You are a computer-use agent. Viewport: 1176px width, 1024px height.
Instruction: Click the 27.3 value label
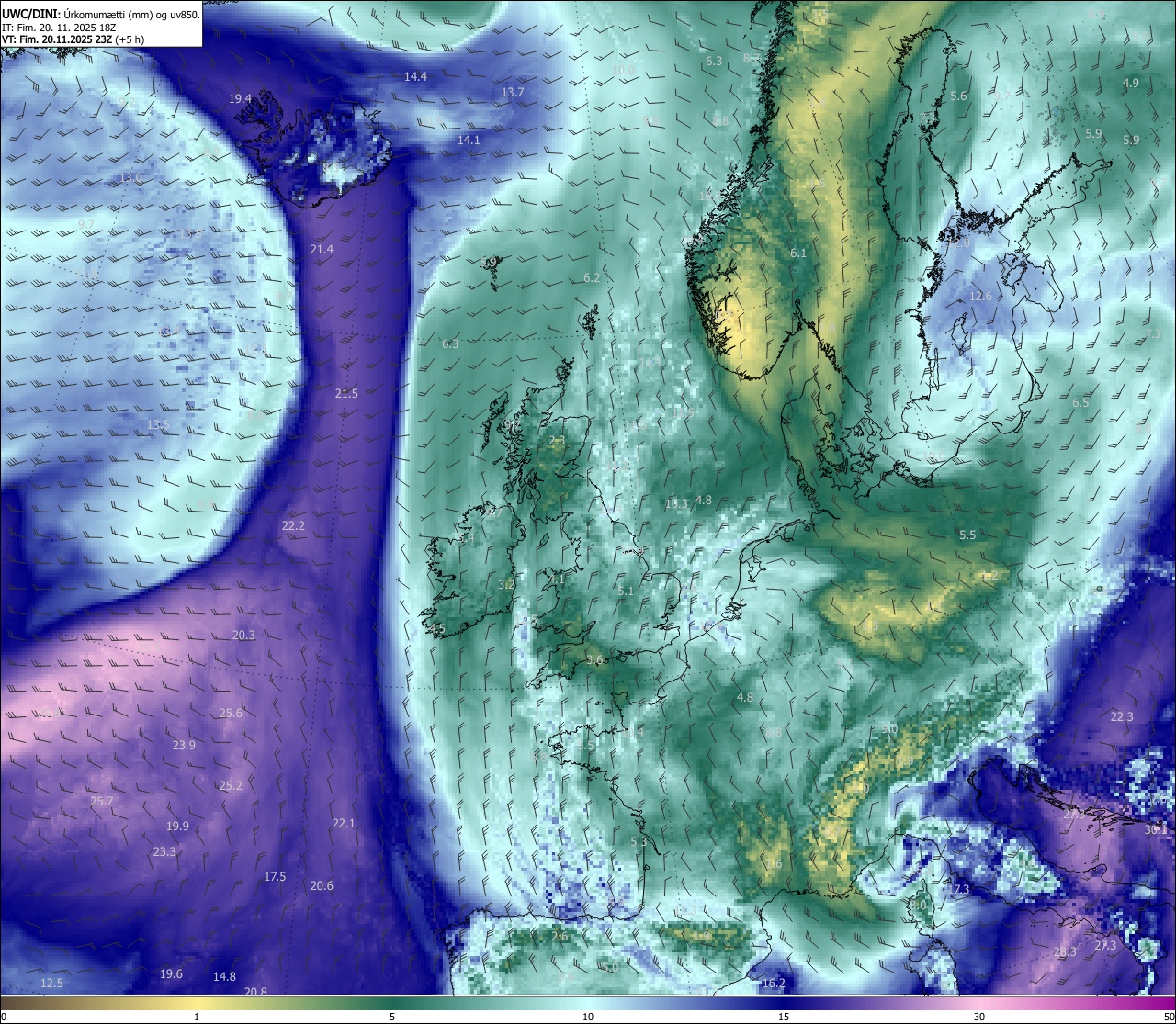click(1105, 945)
